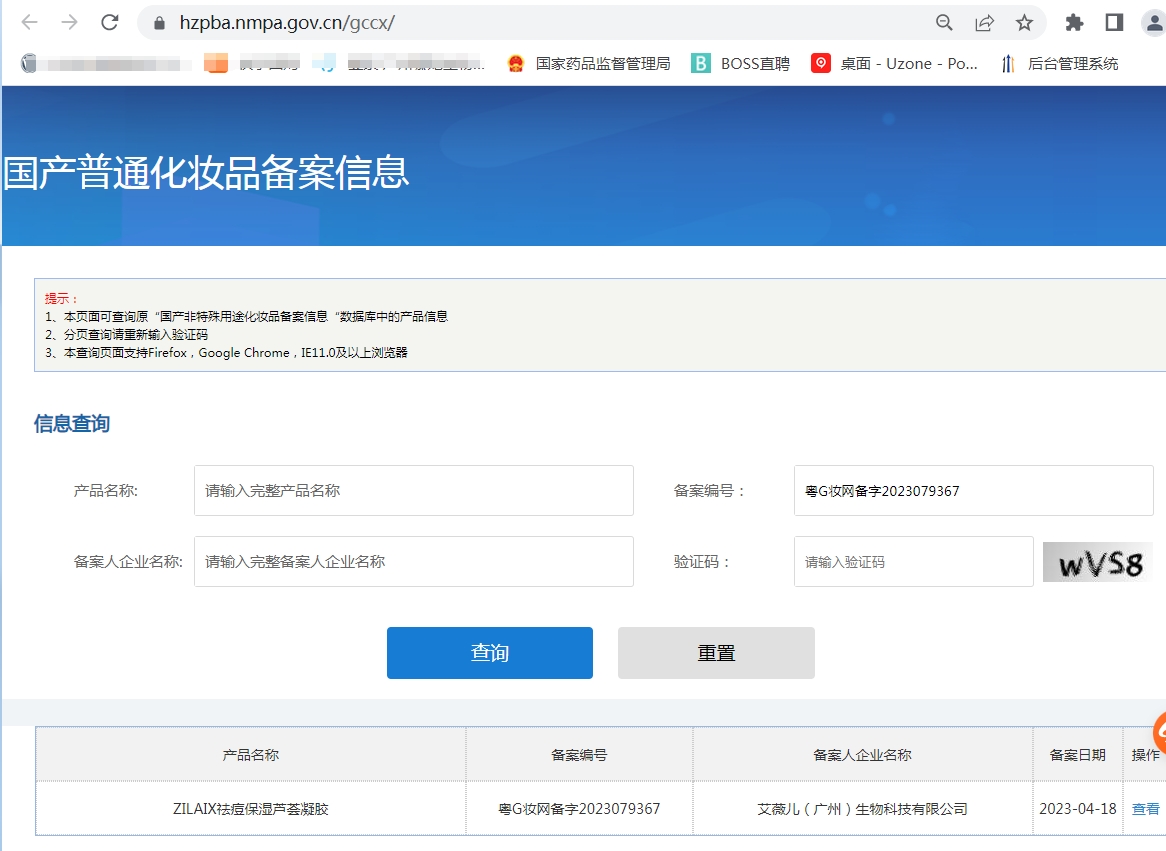Open the 桌面 - Uzone bookmark

pos(895,63)
